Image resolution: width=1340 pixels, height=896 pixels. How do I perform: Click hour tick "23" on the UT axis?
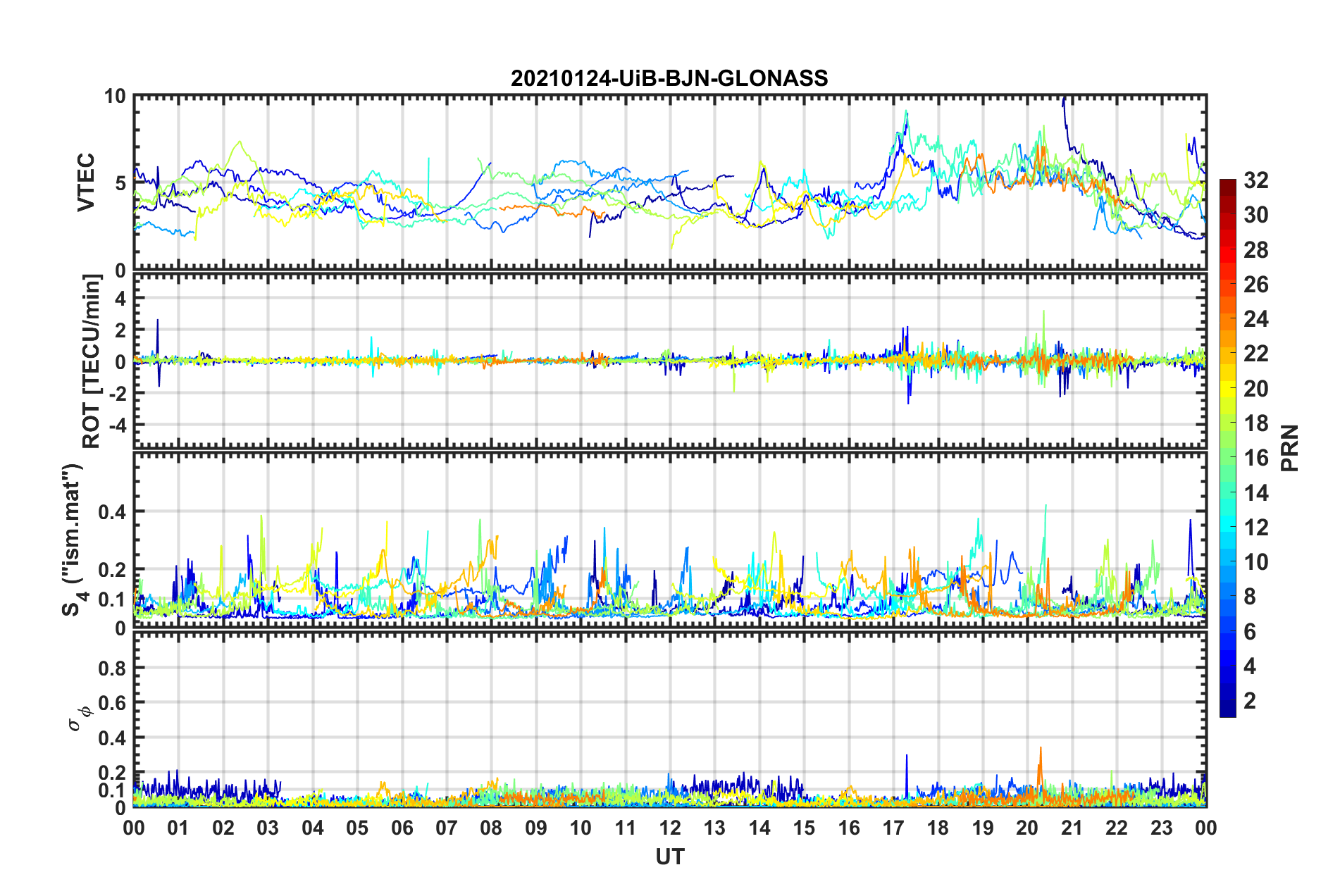pos(1162,828)
